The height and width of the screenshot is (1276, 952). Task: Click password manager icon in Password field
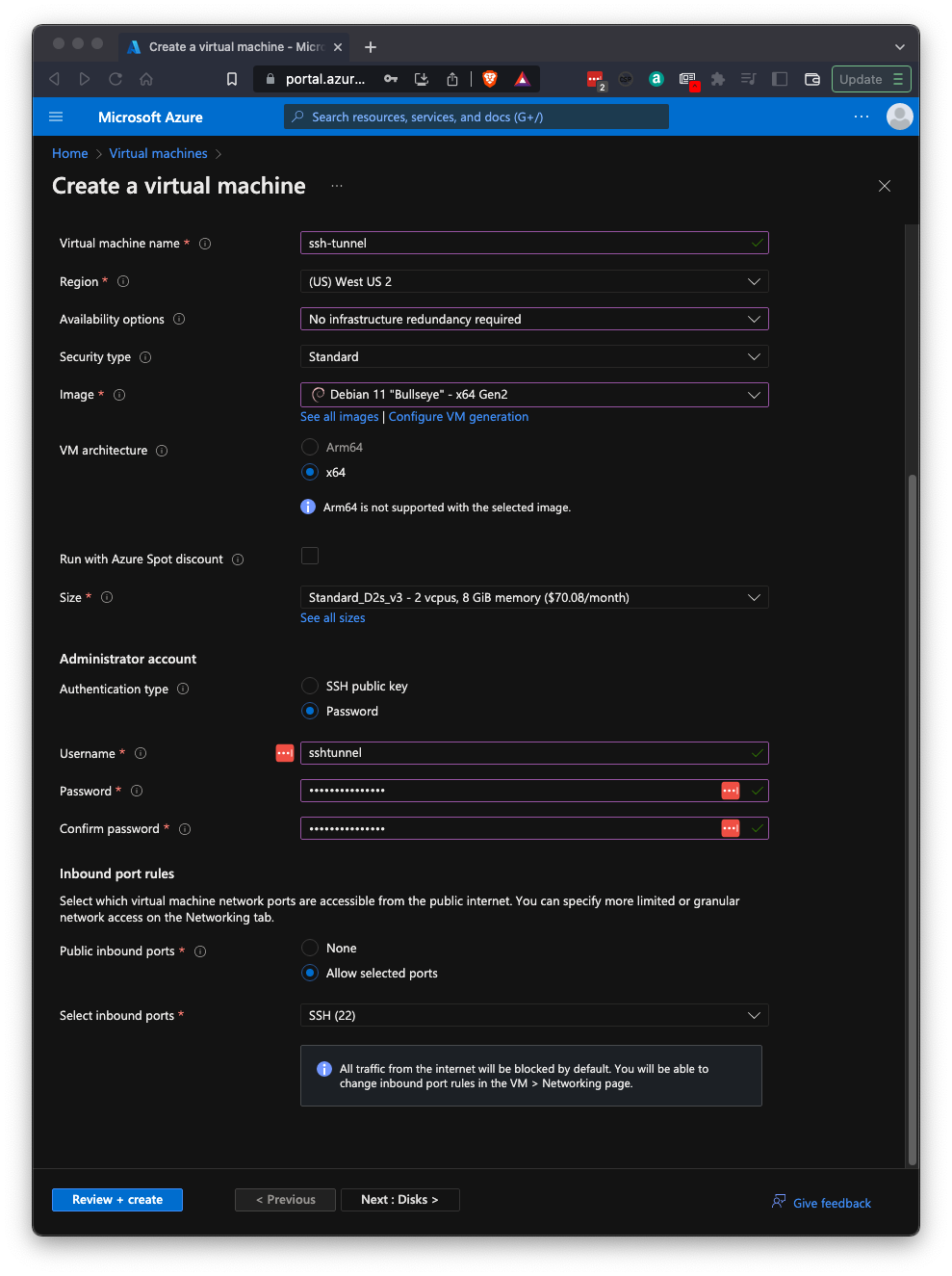(731, 791)
